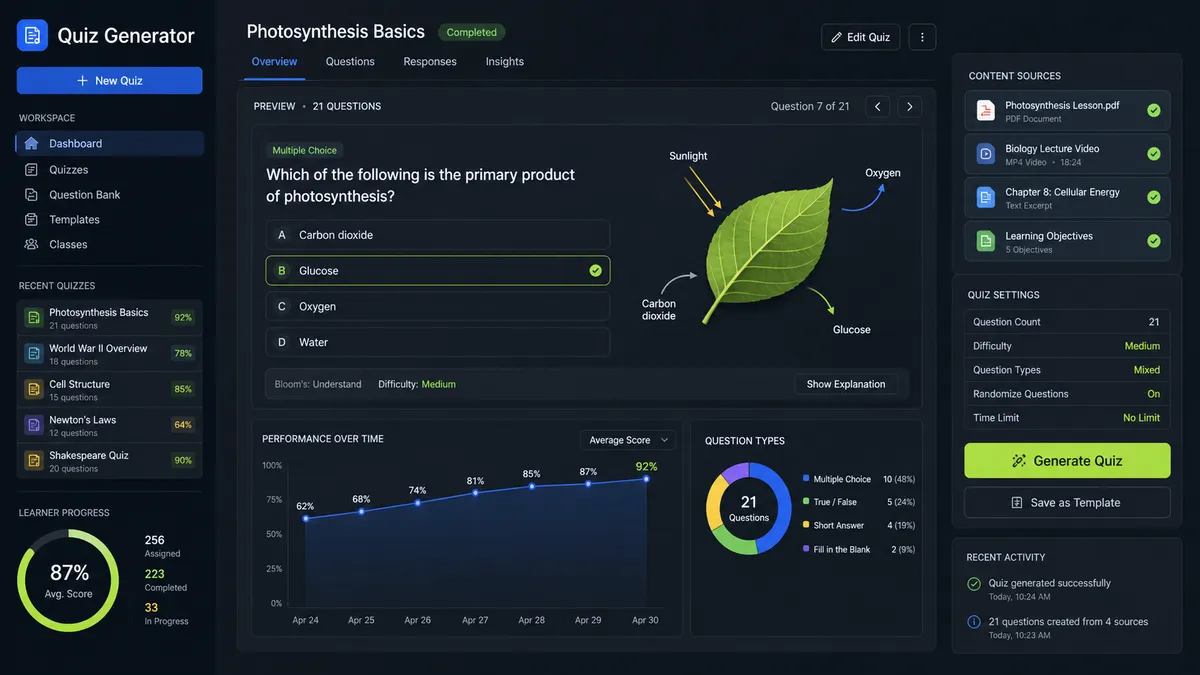Click the Classes people icon
1200x675 pixels.
tap(31, 244)
